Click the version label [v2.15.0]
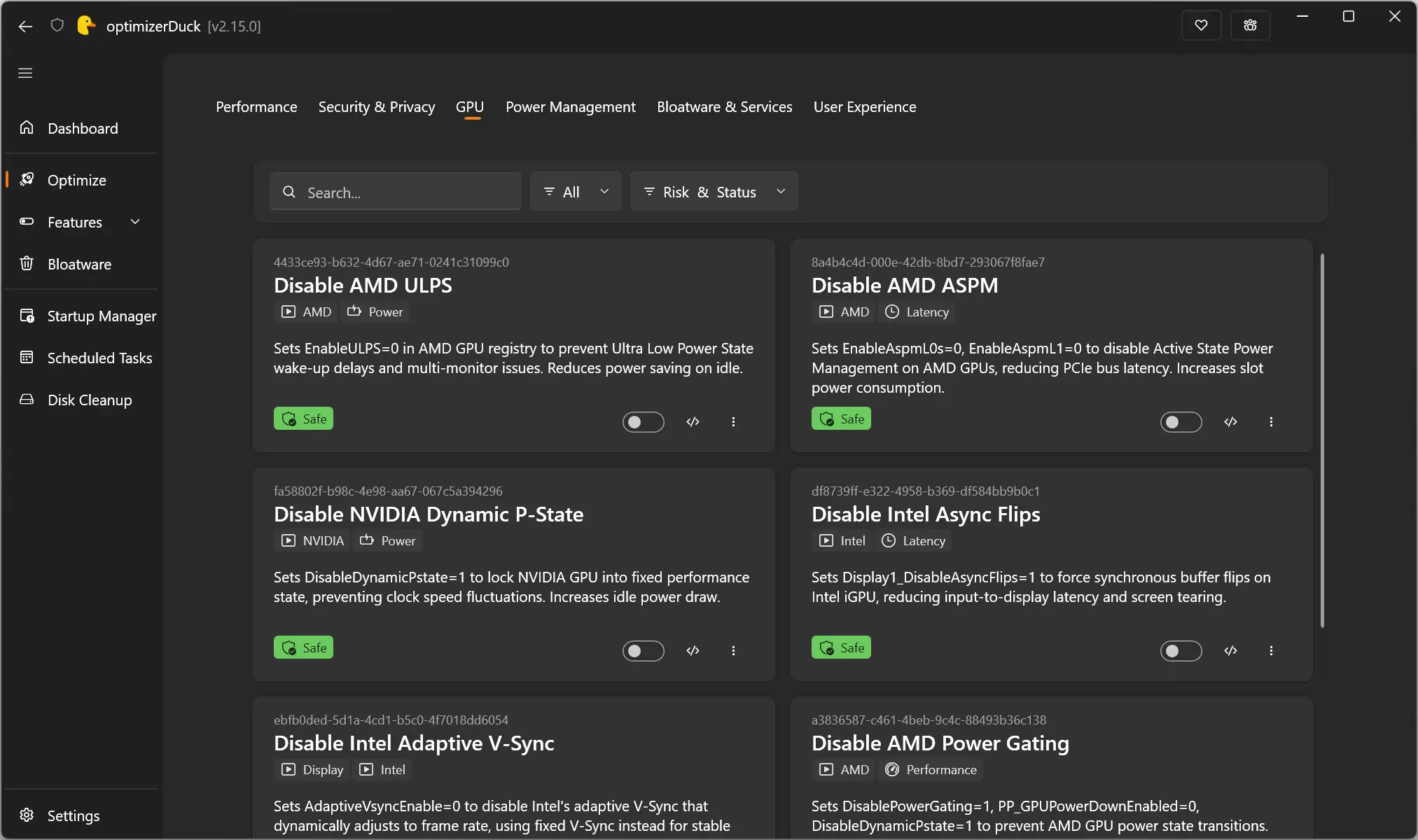 [x=234, y=27]
